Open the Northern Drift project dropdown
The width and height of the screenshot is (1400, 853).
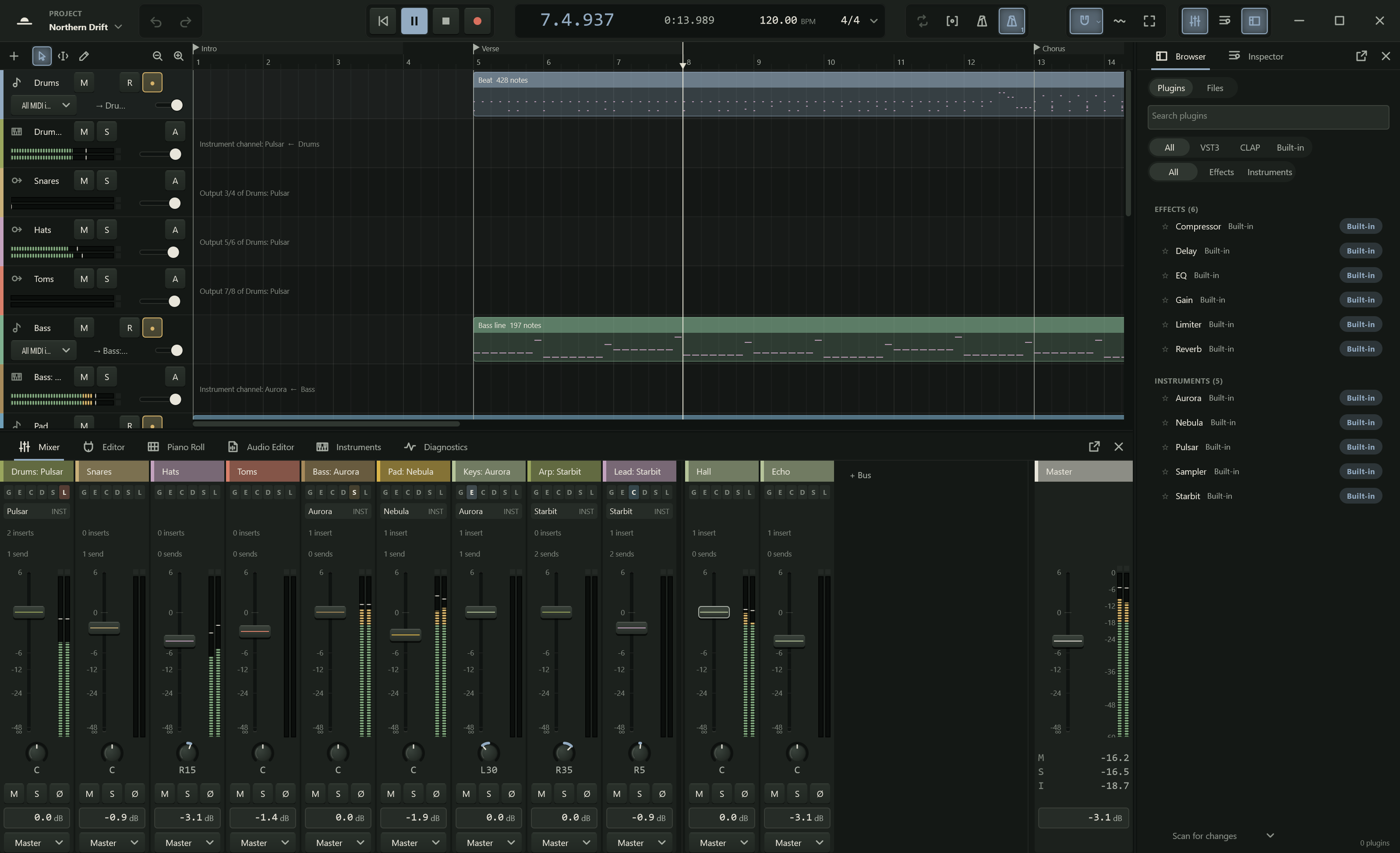86,27
